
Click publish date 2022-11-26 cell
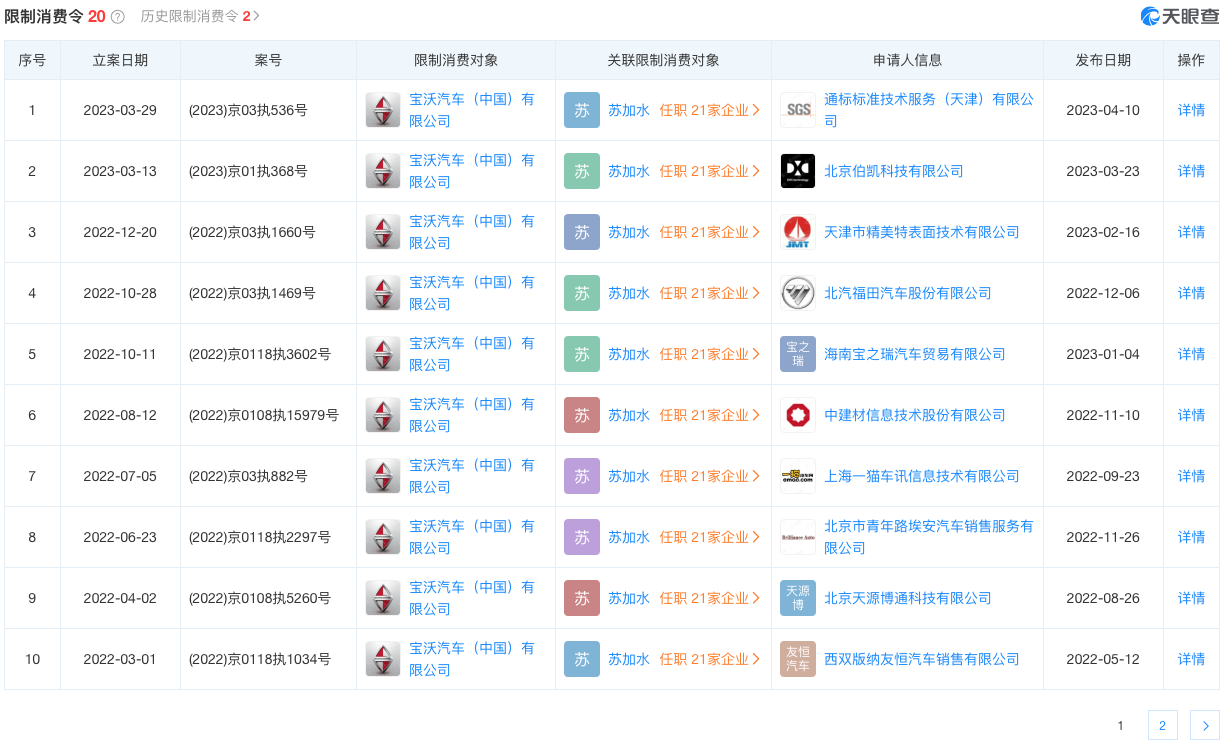pyautogui.click(x=1103, y=537)
